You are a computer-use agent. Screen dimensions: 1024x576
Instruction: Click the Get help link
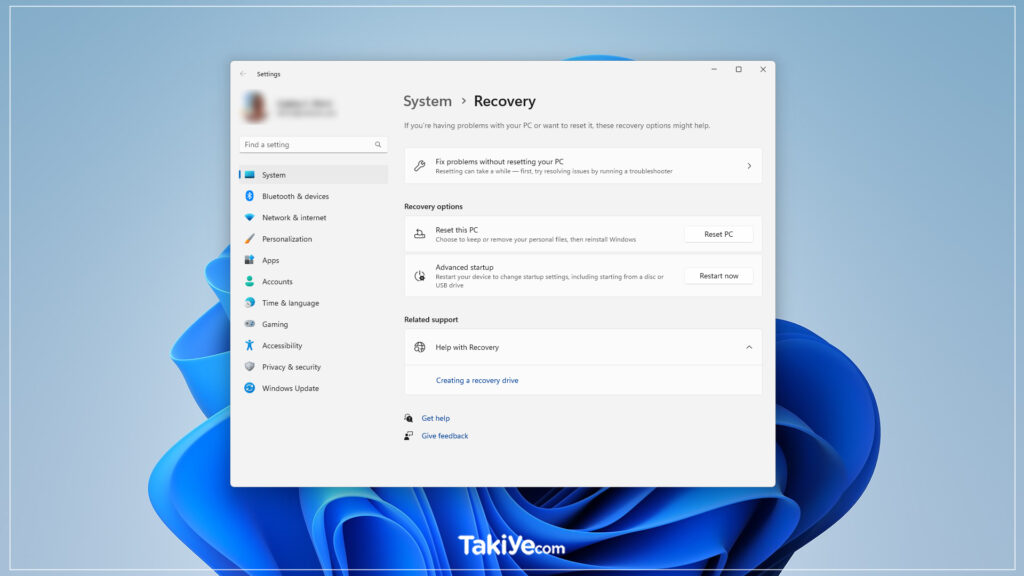coord(436,418)
